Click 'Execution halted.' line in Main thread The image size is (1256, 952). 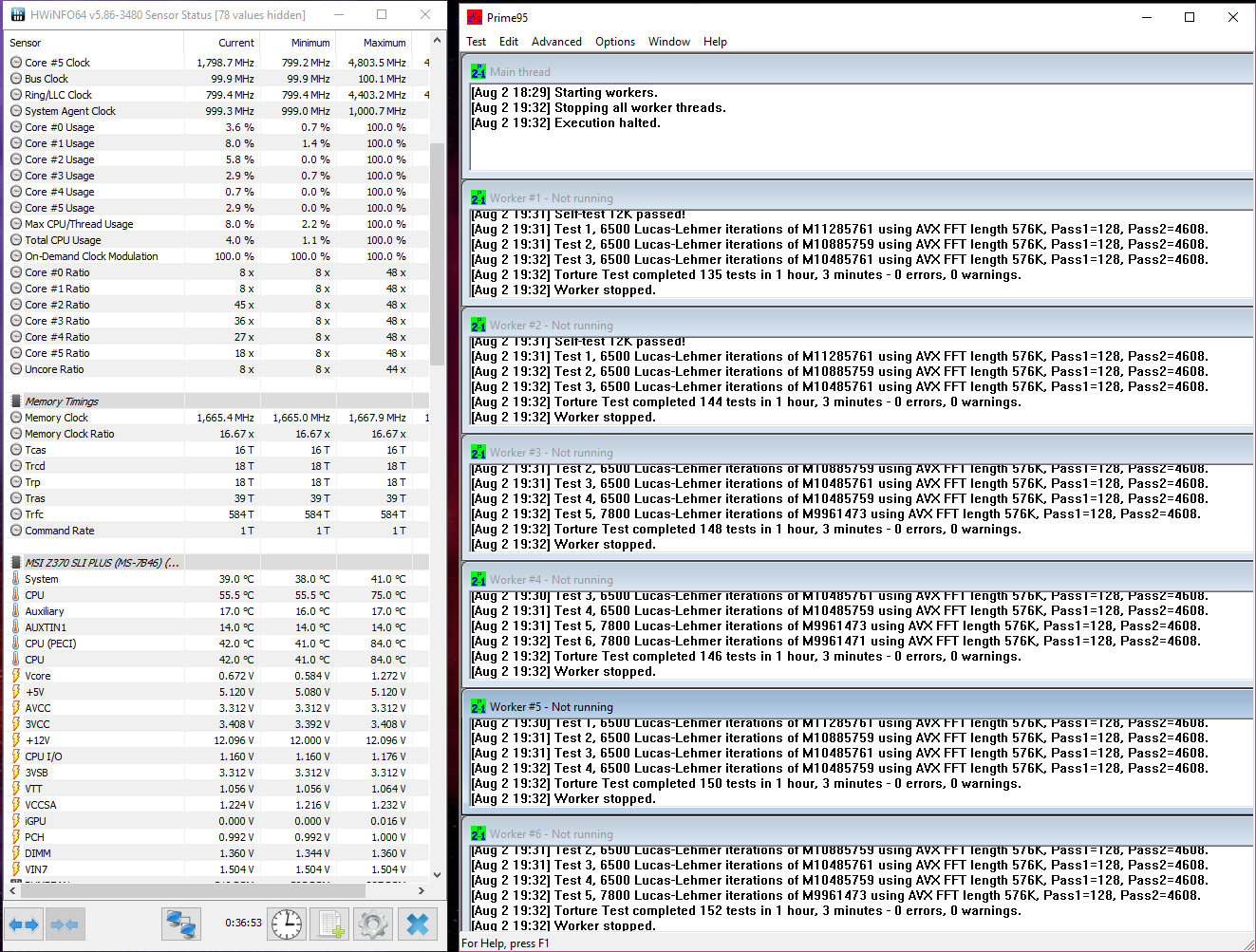[566, 123]
